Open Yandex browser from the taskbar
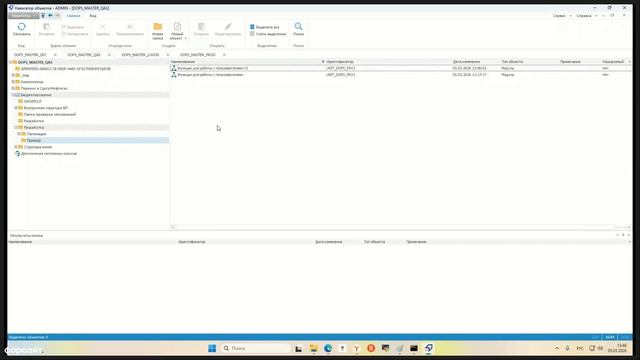Image resolution: width=640 pixels, height=360 pixels. [356, 348]
